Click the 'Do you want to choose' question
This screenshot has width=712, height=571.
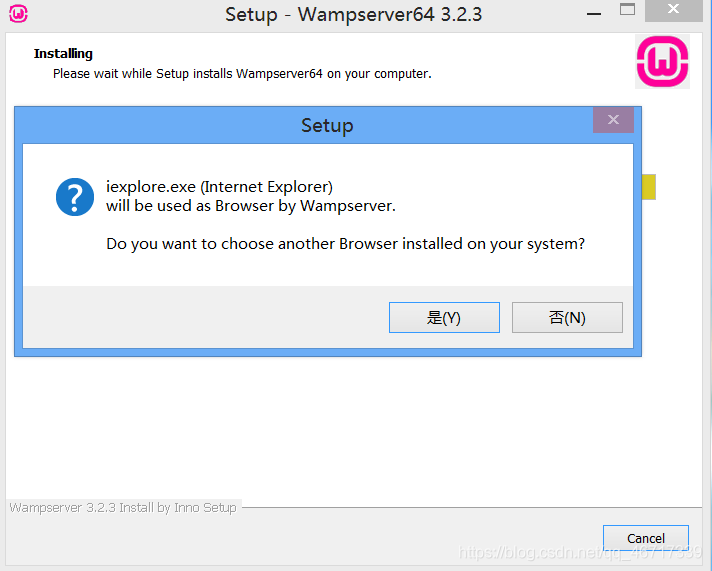tap(345, 244)
